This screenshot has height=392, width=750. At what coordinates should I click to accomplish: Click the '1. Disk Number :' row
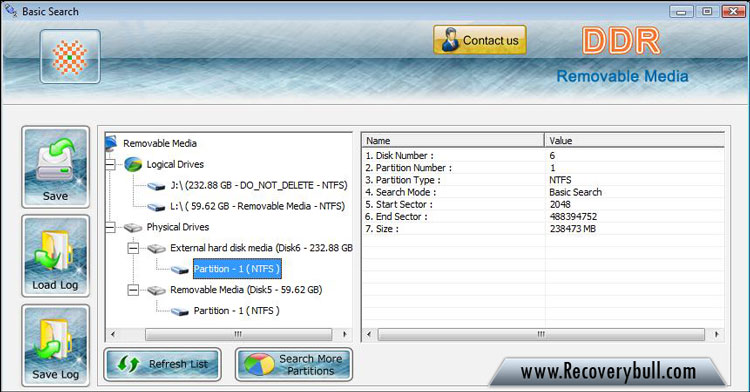click(543, 155)
